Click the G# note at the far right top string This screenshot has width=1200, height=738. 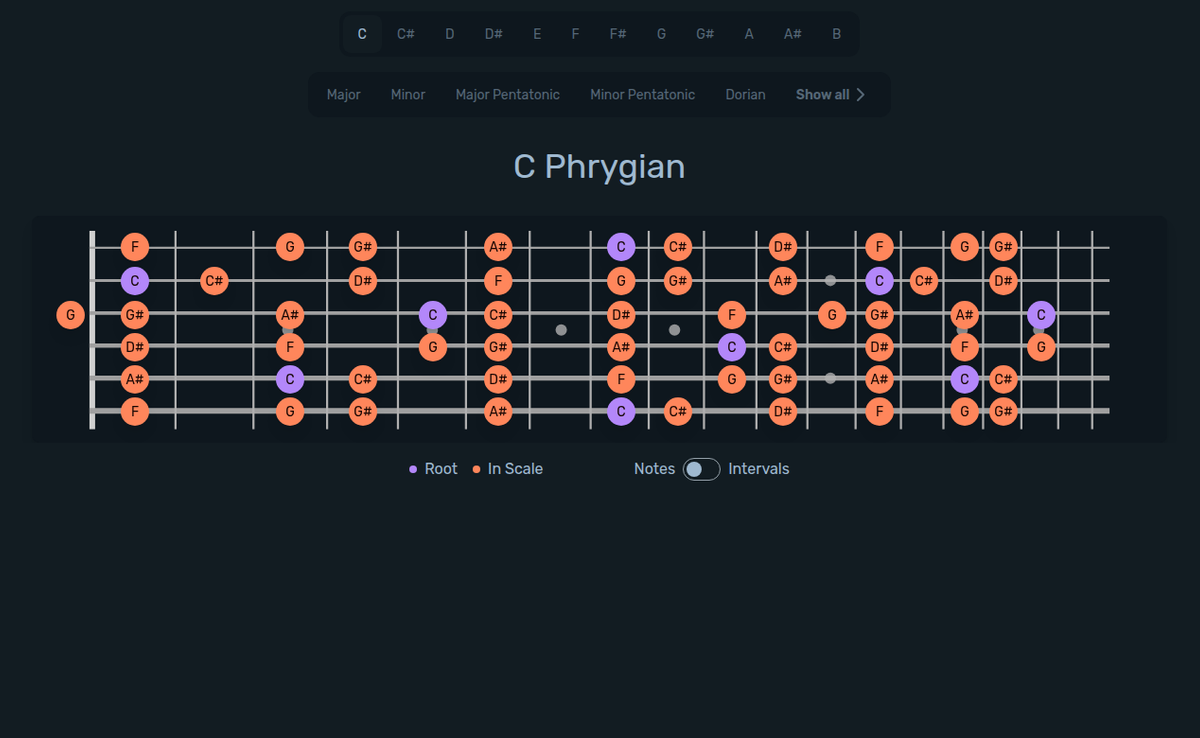click(x=1005, y=246)
